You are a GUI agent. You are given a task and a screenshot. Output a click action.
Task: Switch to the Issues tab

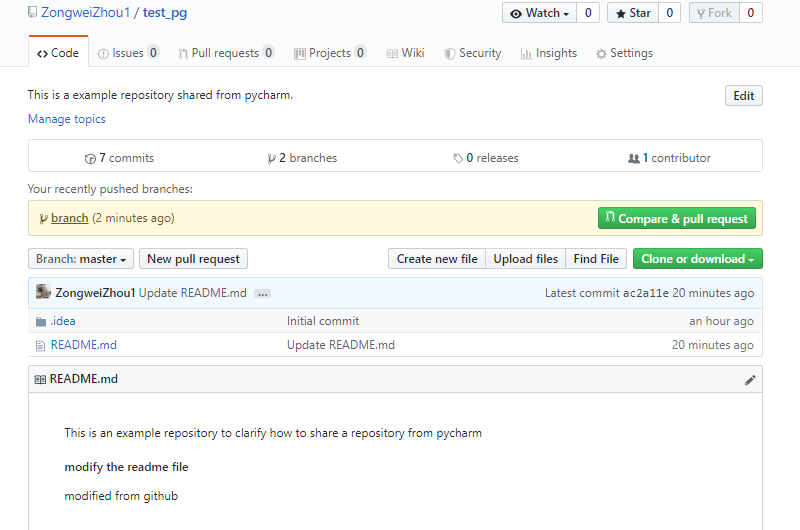pos(129,53)
